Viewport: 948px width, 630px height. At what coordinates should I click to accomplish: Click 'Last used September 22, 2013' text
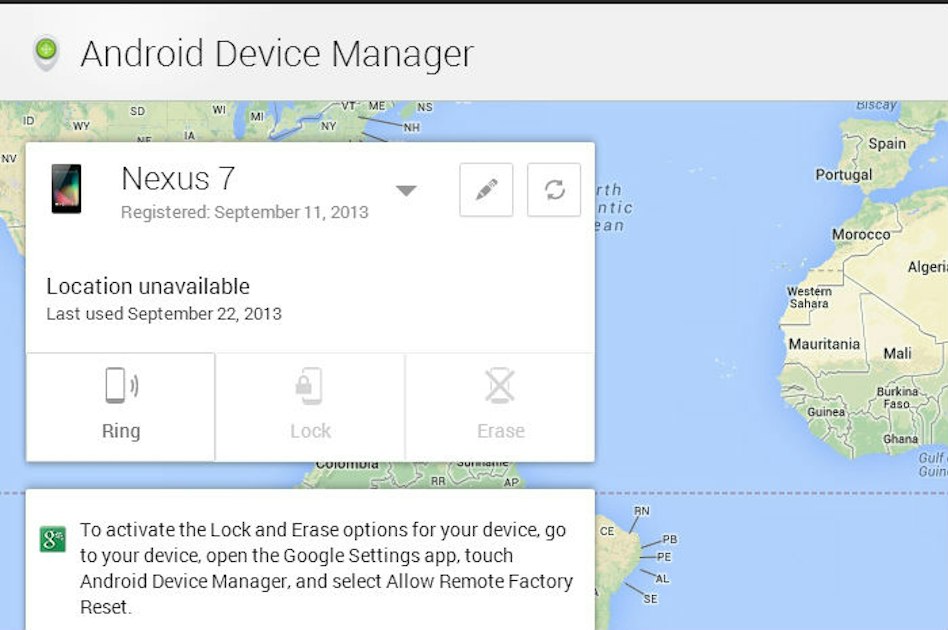tap(164, 314)
